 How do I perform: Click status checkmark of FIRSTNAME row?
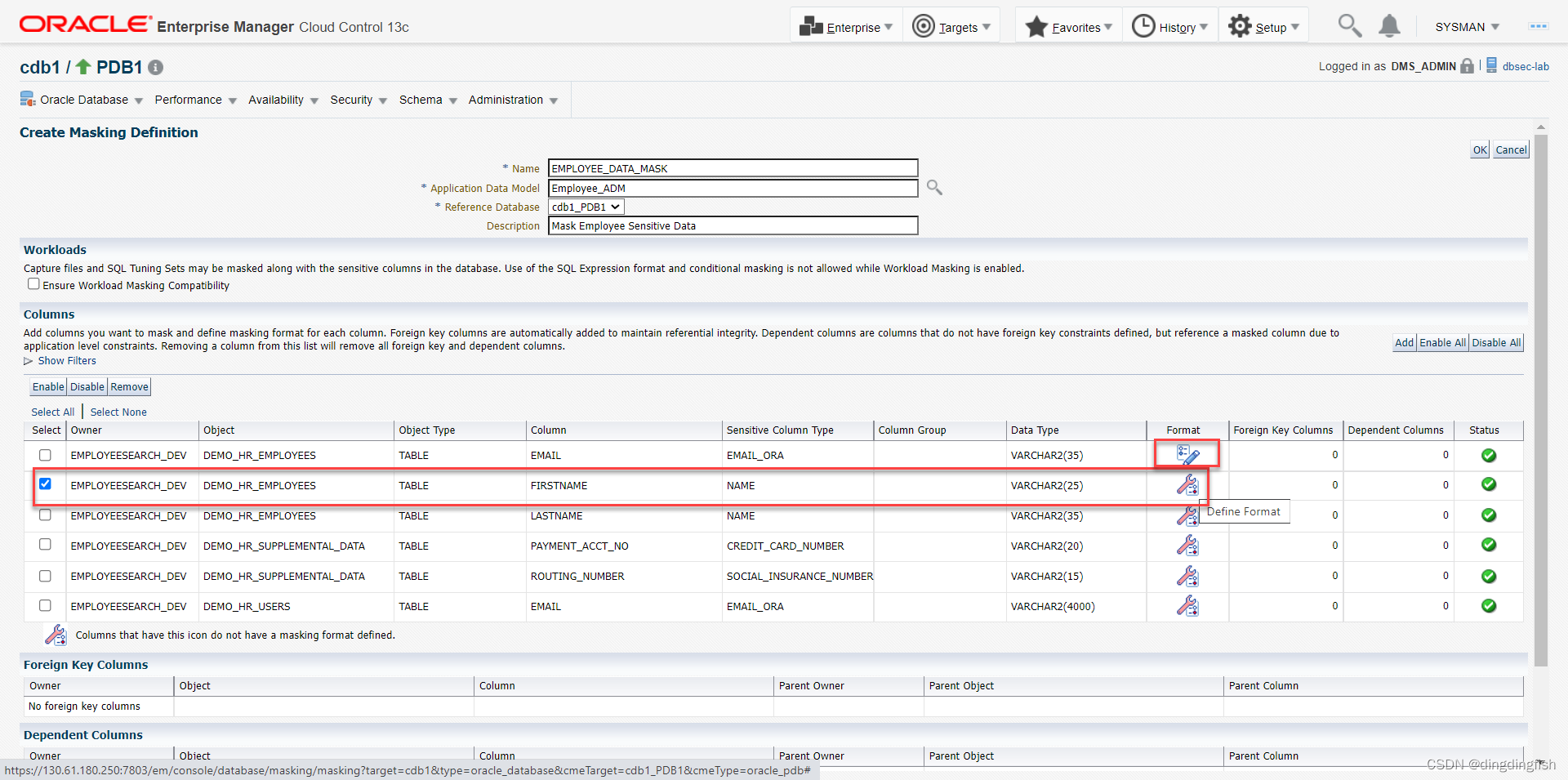coord(1489,484)
